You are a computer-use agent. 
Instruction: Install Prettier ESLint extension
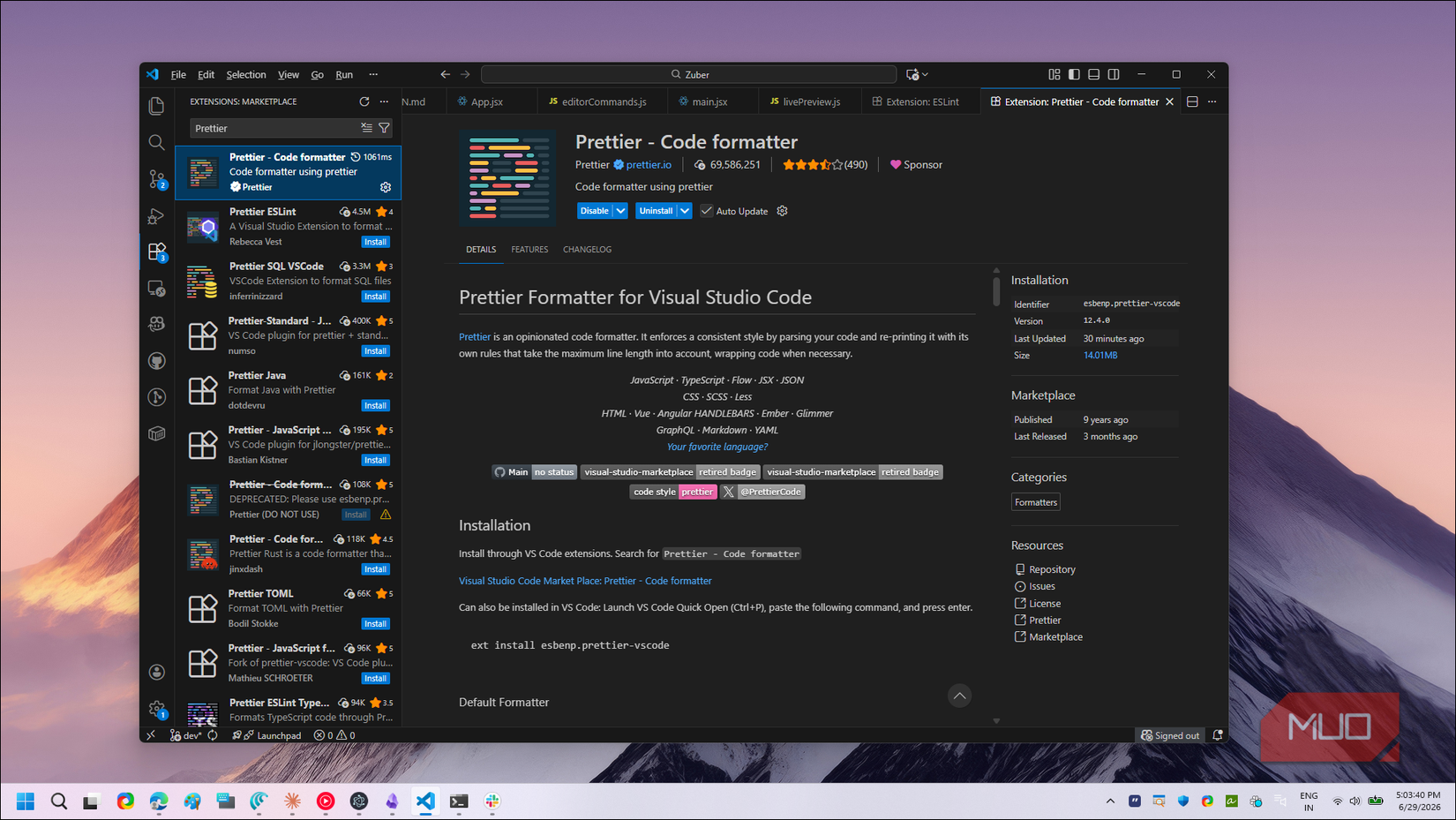coord(376,242)
